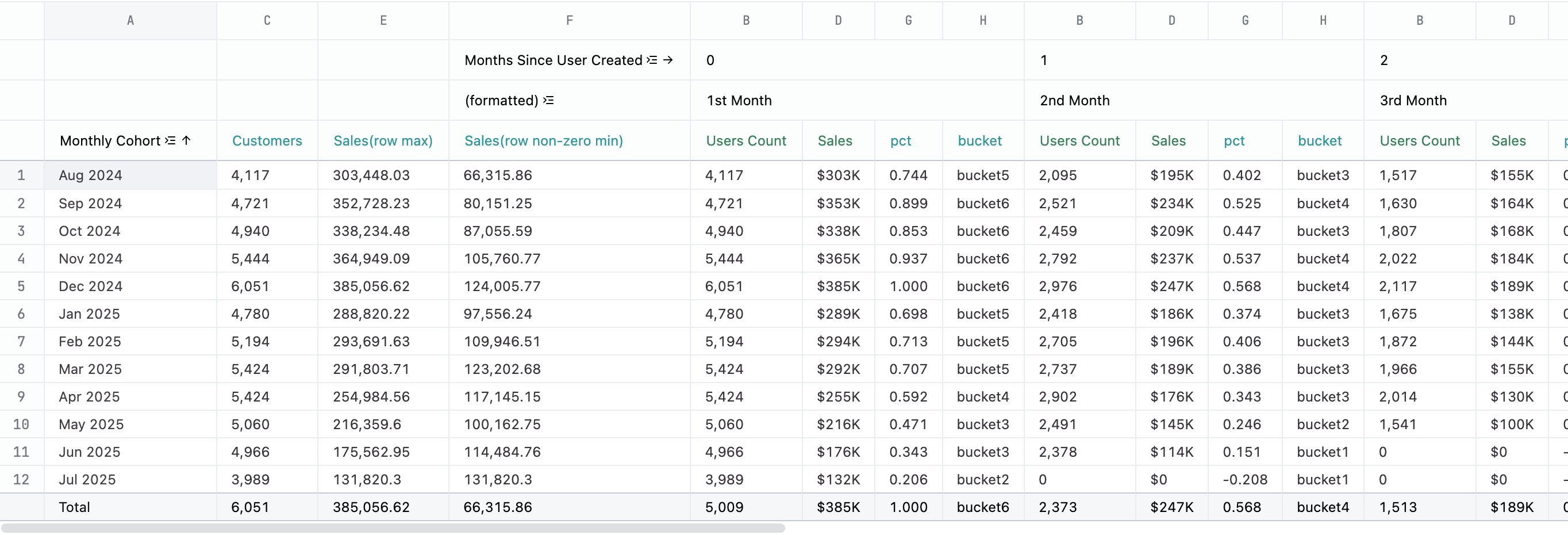This screenshot has height=535, width=1568.
Task: Select the Total row label
Action: 74,507
